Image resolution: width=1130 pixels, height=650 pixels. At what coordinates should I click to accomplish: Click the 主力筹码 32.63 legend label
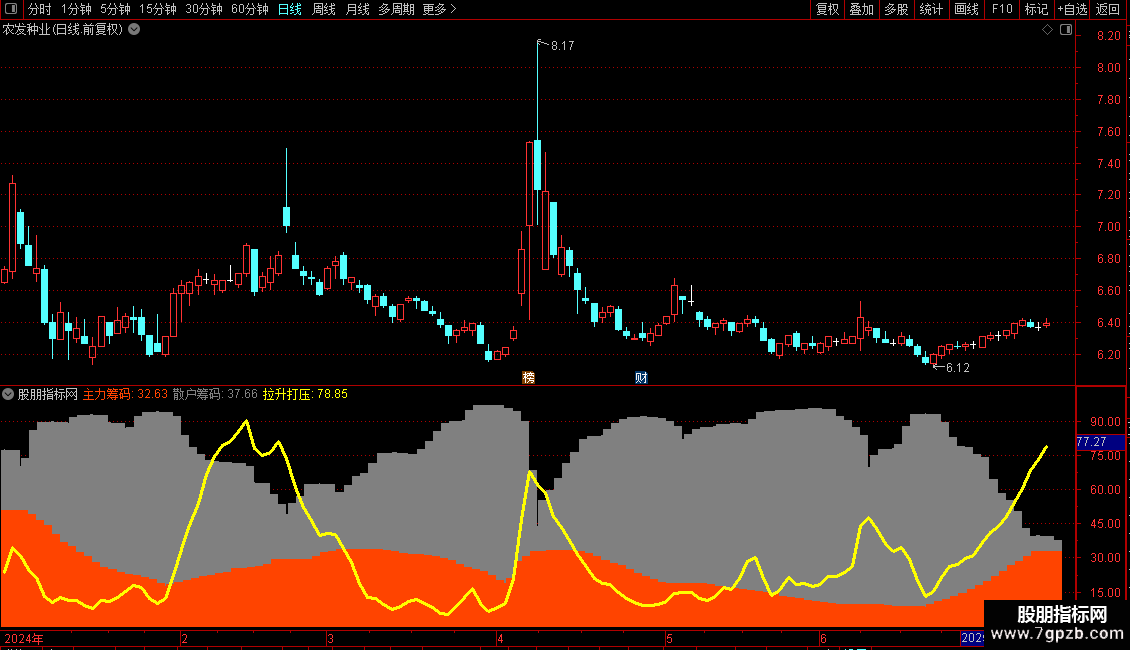(125, 394)
